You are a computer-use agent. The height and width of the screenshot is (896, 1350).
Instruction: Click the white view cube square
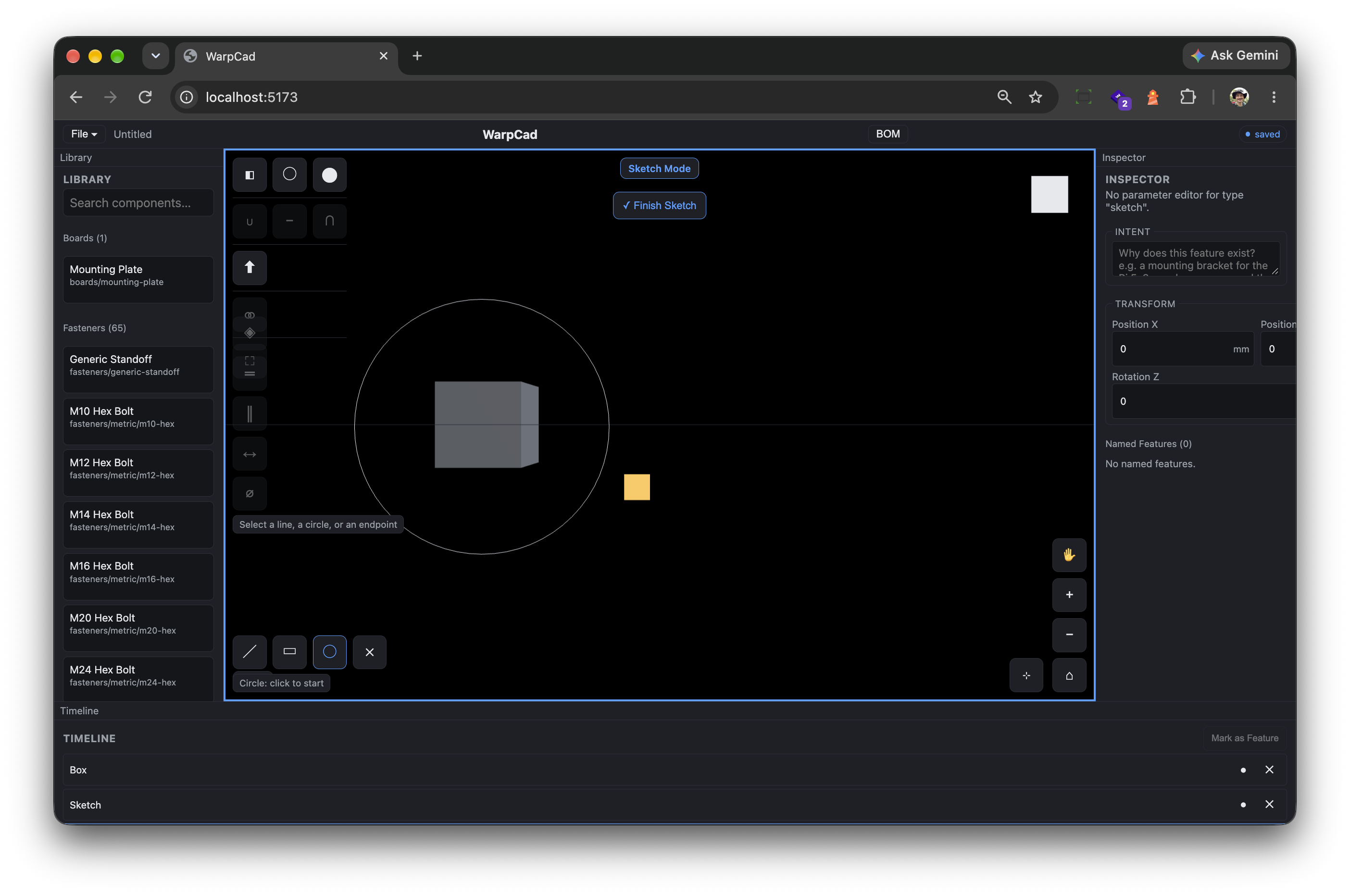click(x=1050, y=194)
